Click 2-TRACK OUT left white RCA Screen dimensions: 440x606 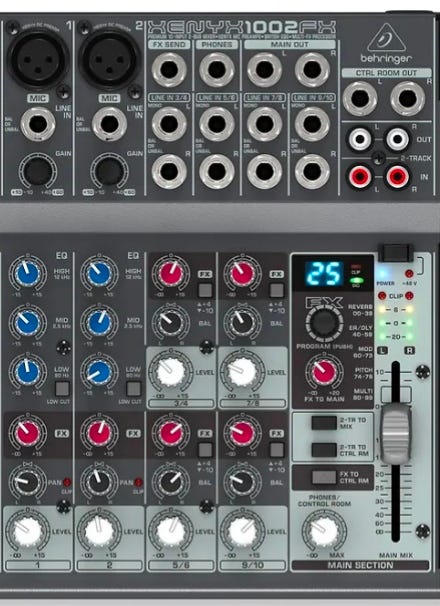click(x=360, y=139)
